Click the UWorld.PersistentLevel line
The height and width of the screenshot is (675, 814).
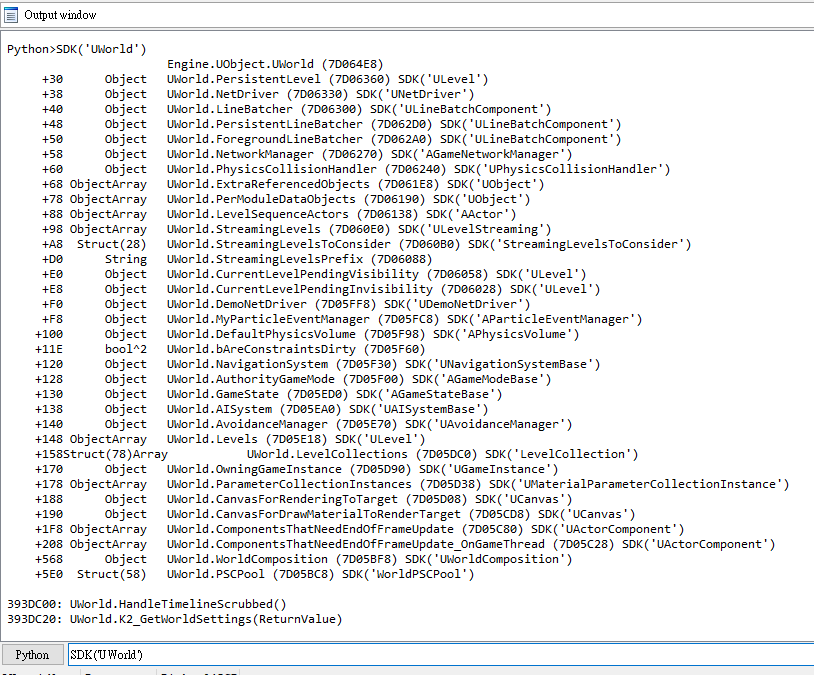[x=265, y=79]
